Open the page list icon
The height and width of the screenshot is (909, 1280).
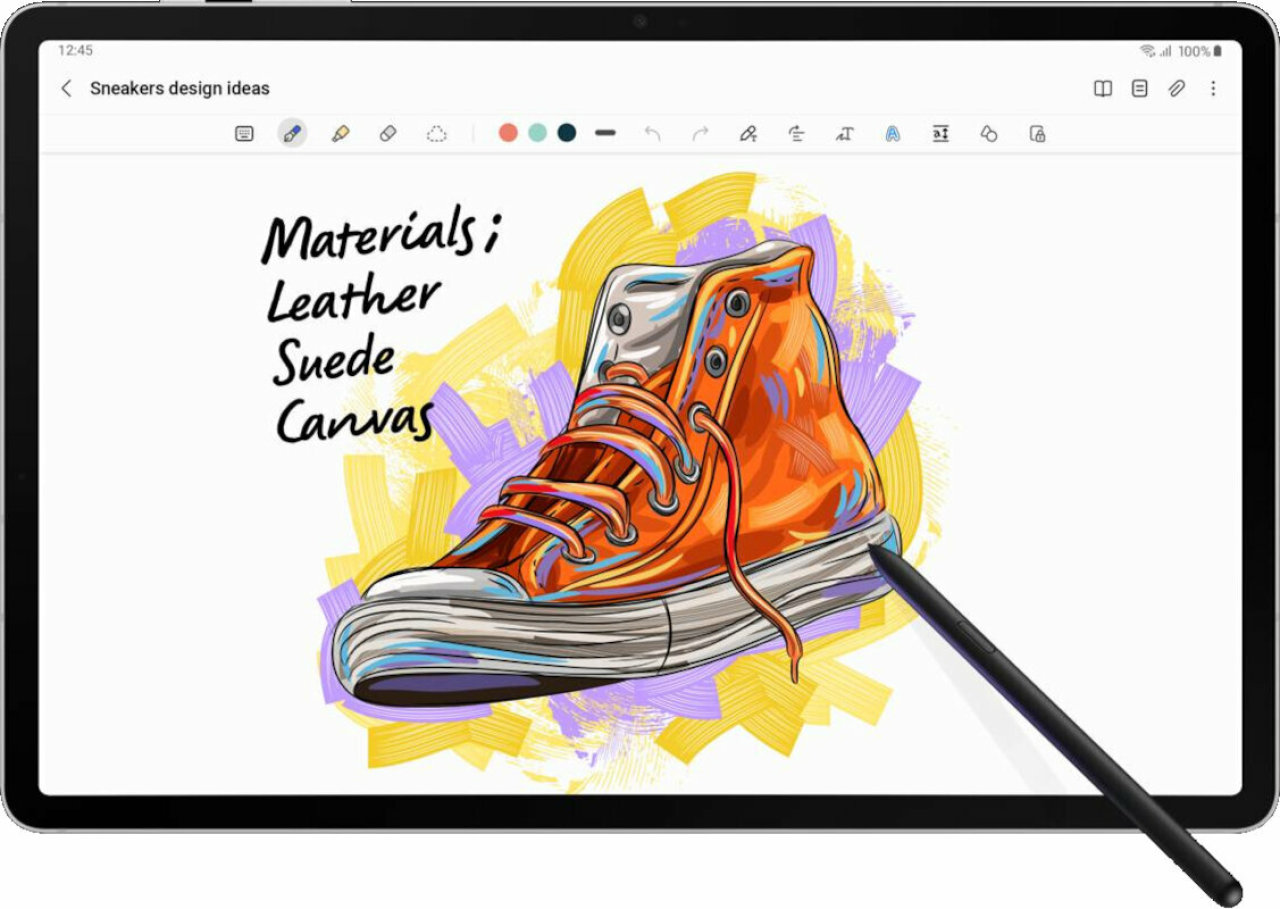point(1139,88)
